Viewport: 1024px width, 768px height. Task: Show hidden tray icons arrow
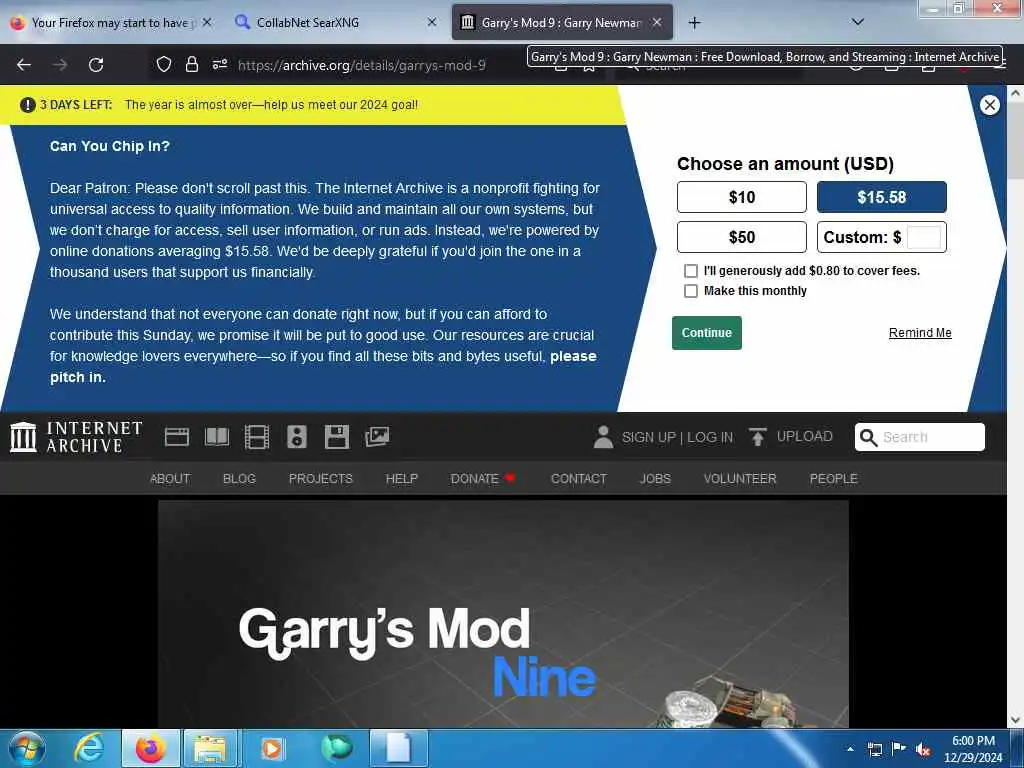coord(850,750)
